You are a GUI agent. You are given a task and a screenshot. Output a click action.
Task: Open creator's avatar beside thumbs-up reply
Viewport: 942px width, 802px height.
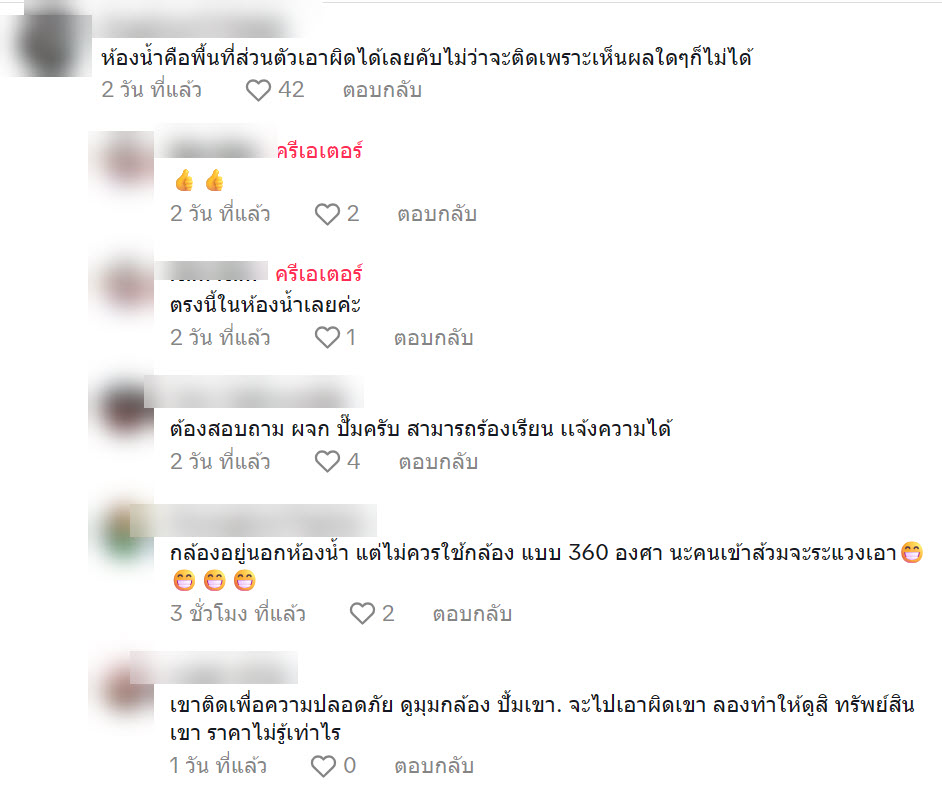point(123,163)
